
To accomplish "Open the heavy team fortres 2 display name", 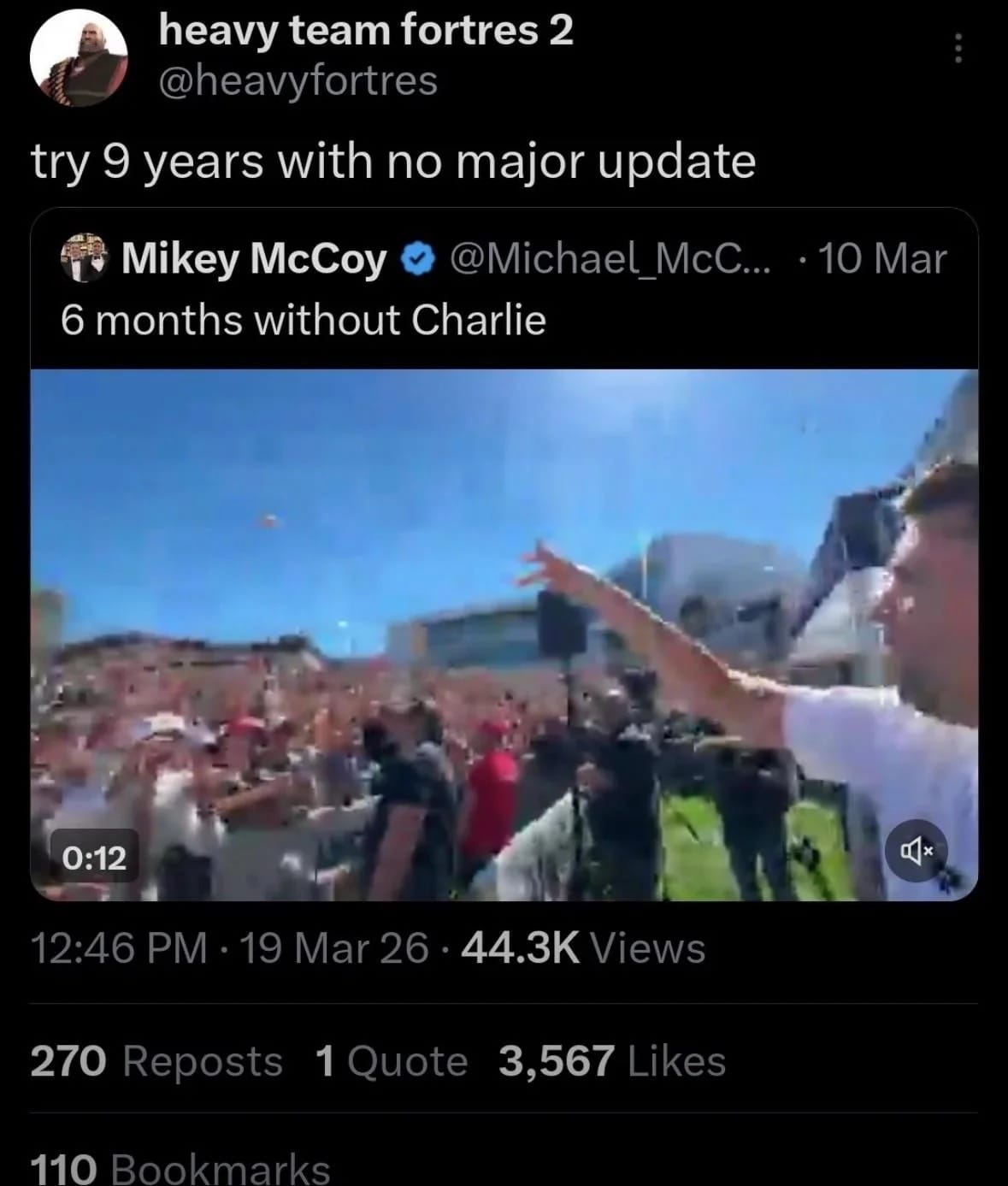I will 366,31.
